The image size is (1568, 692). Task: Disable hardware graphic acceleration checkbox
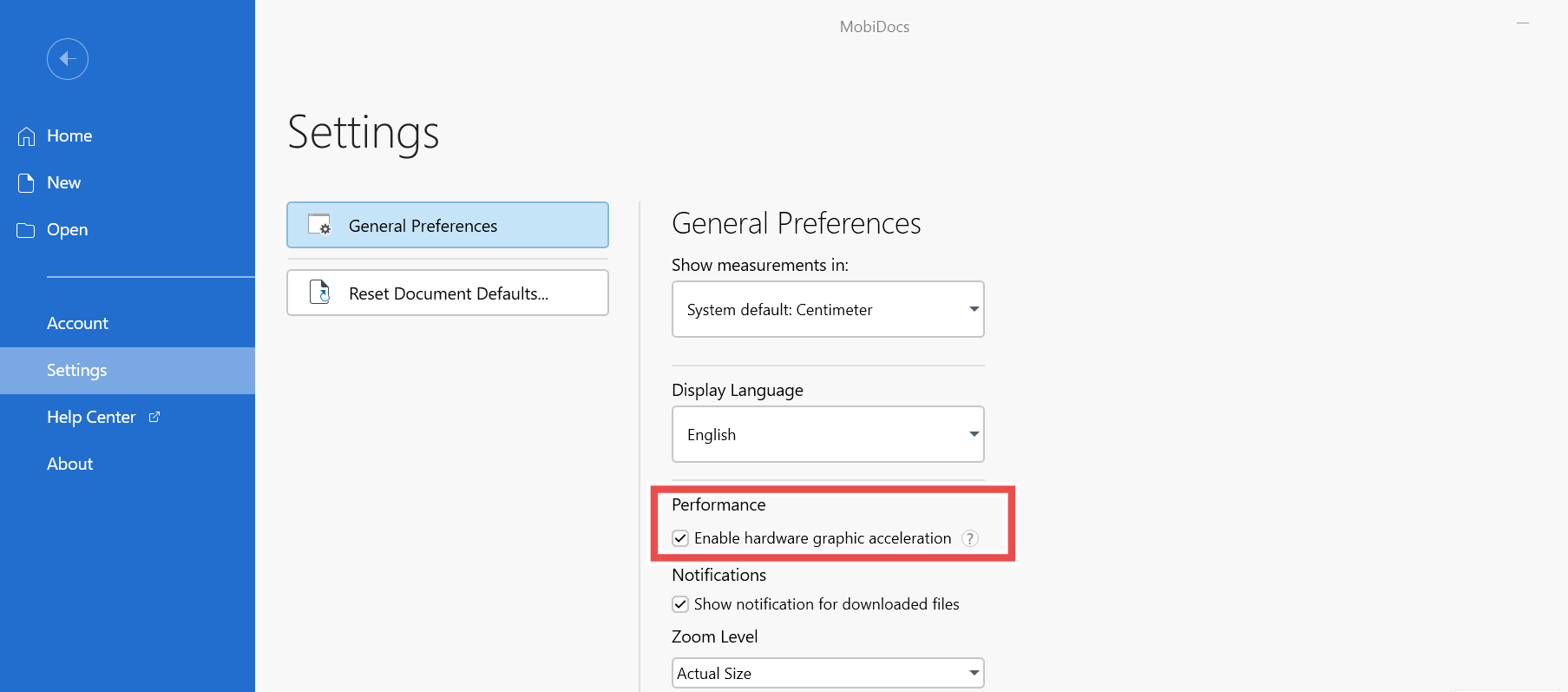coord(680,538)
